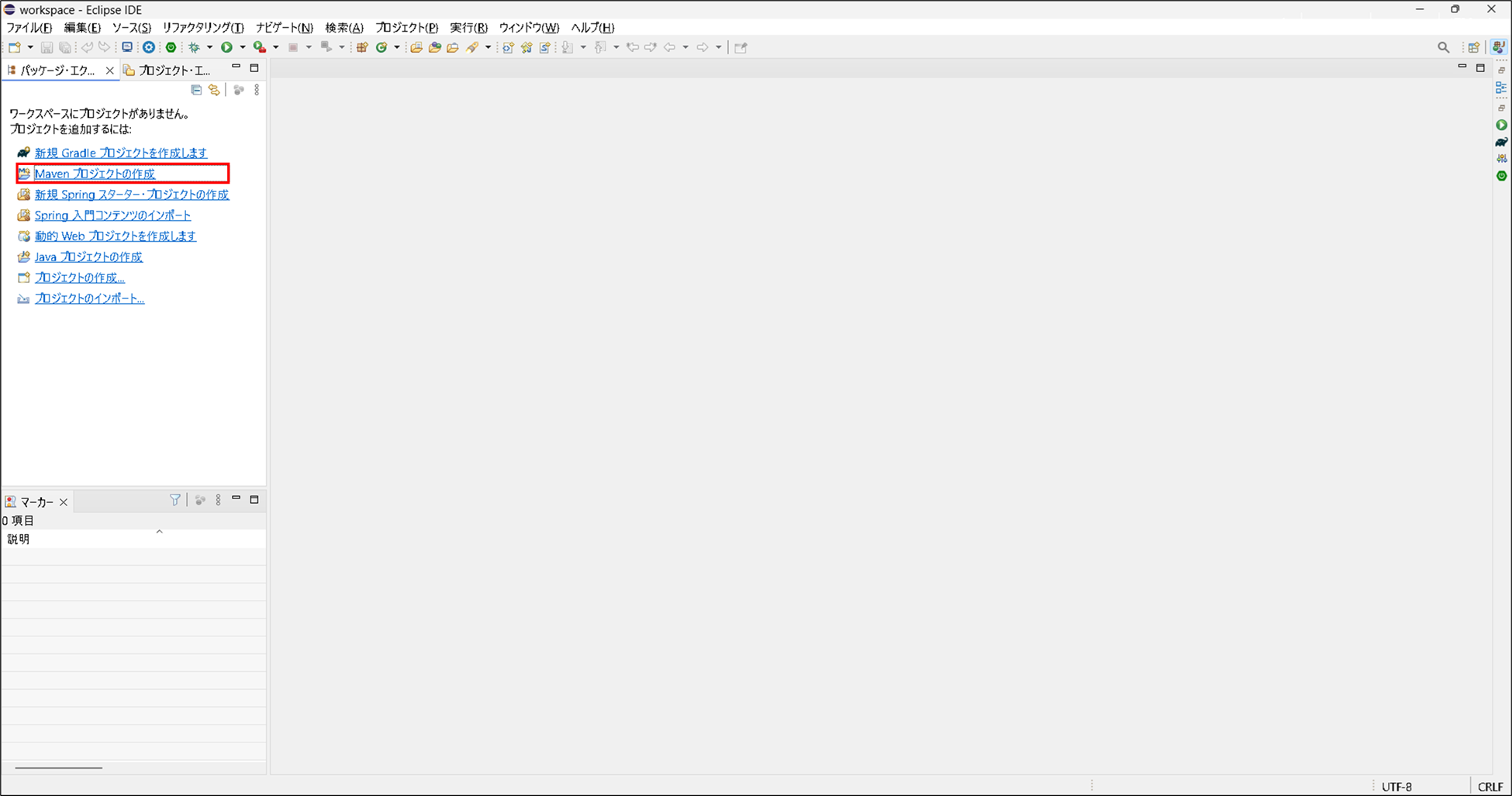Click the flashlight Search toolbar icon
This screenshot has width=1512, height=796.
[472, 47]
